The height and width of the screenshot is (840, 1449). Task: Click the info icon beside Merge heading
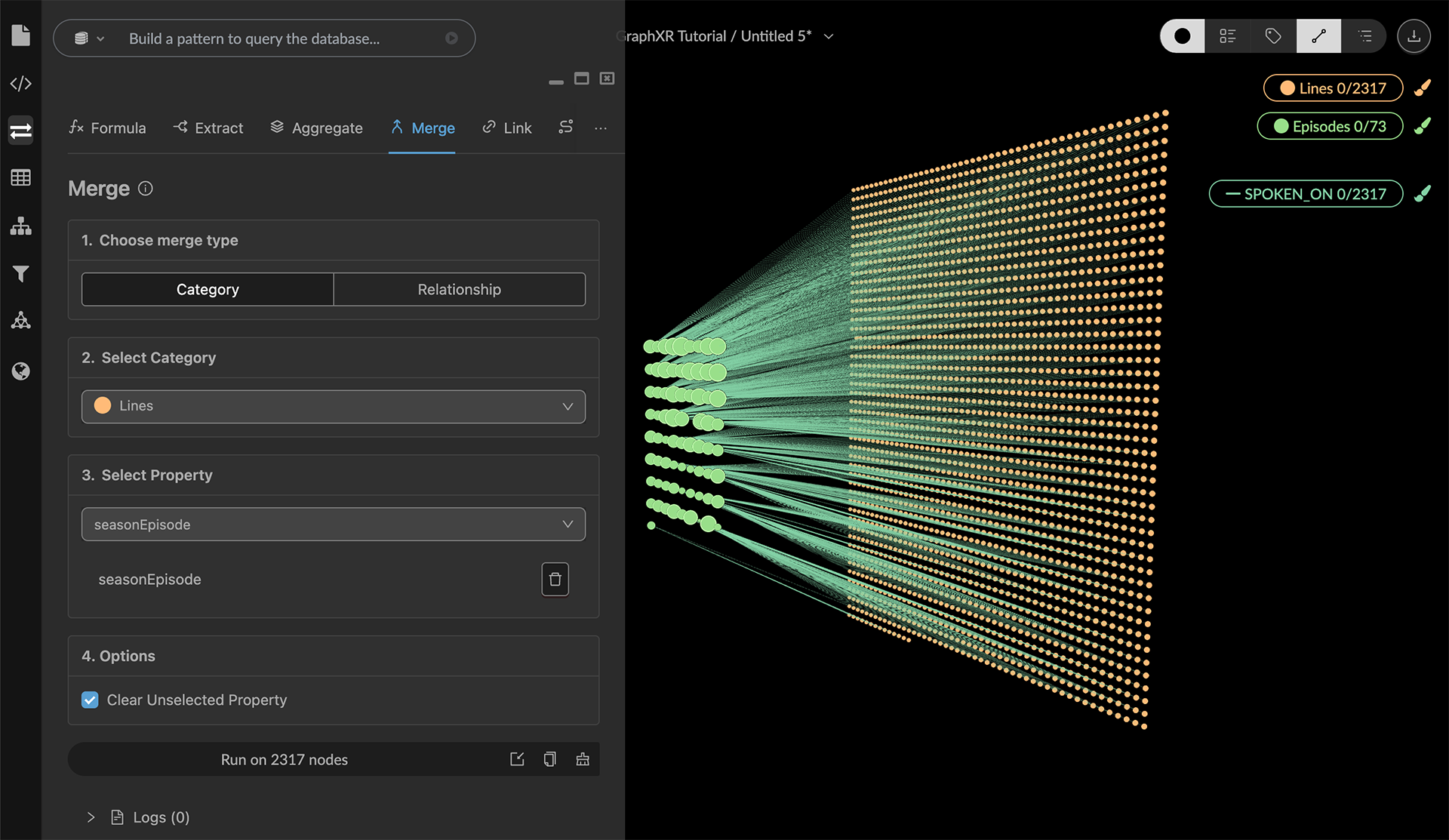[146, 189]
